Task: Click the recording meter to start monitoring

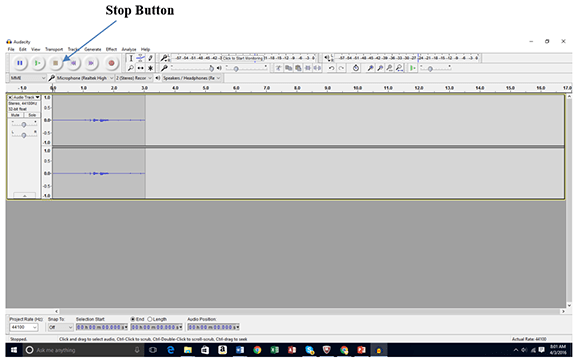Action: click(x=243, y=58)
